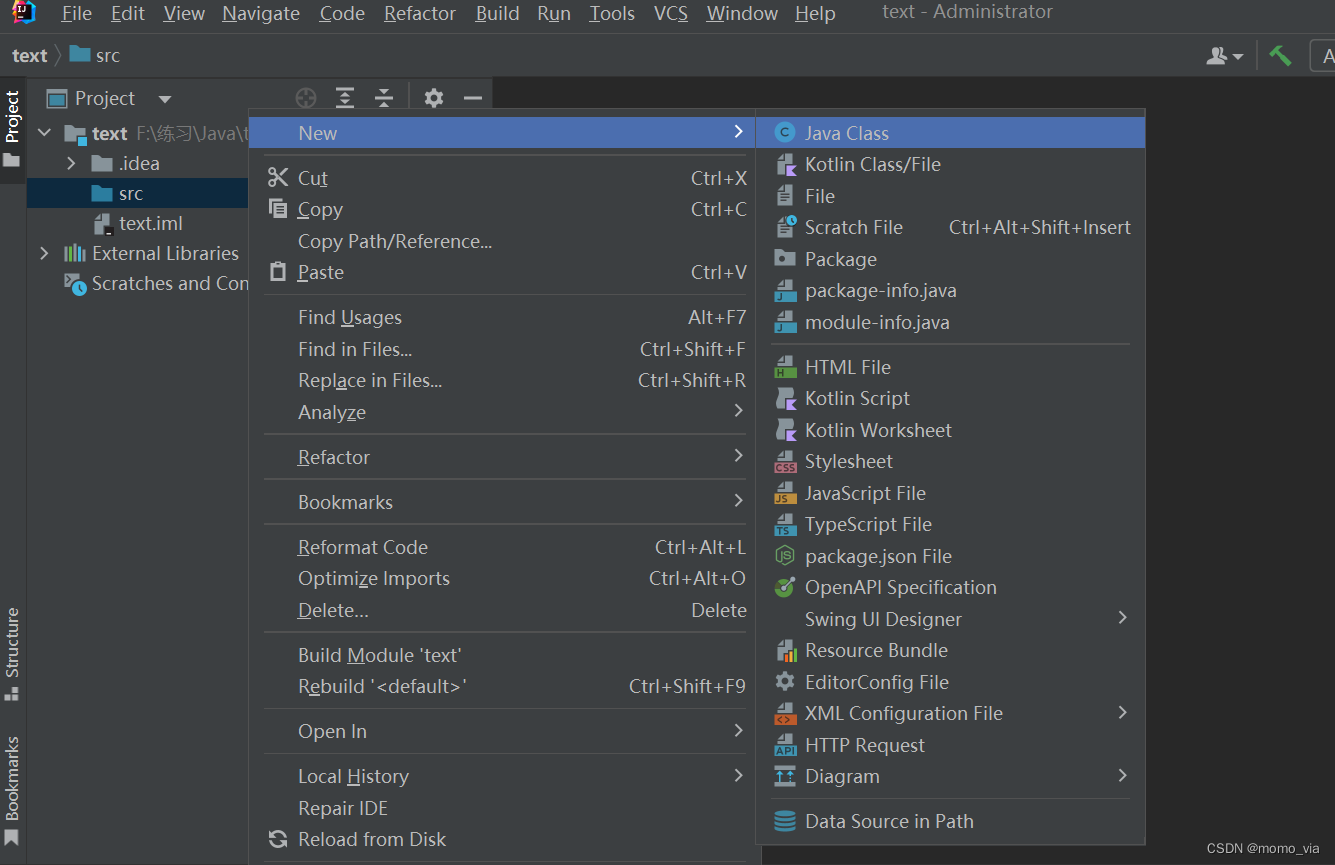
Task: Click HTML File icon entry
Action: 786,367
